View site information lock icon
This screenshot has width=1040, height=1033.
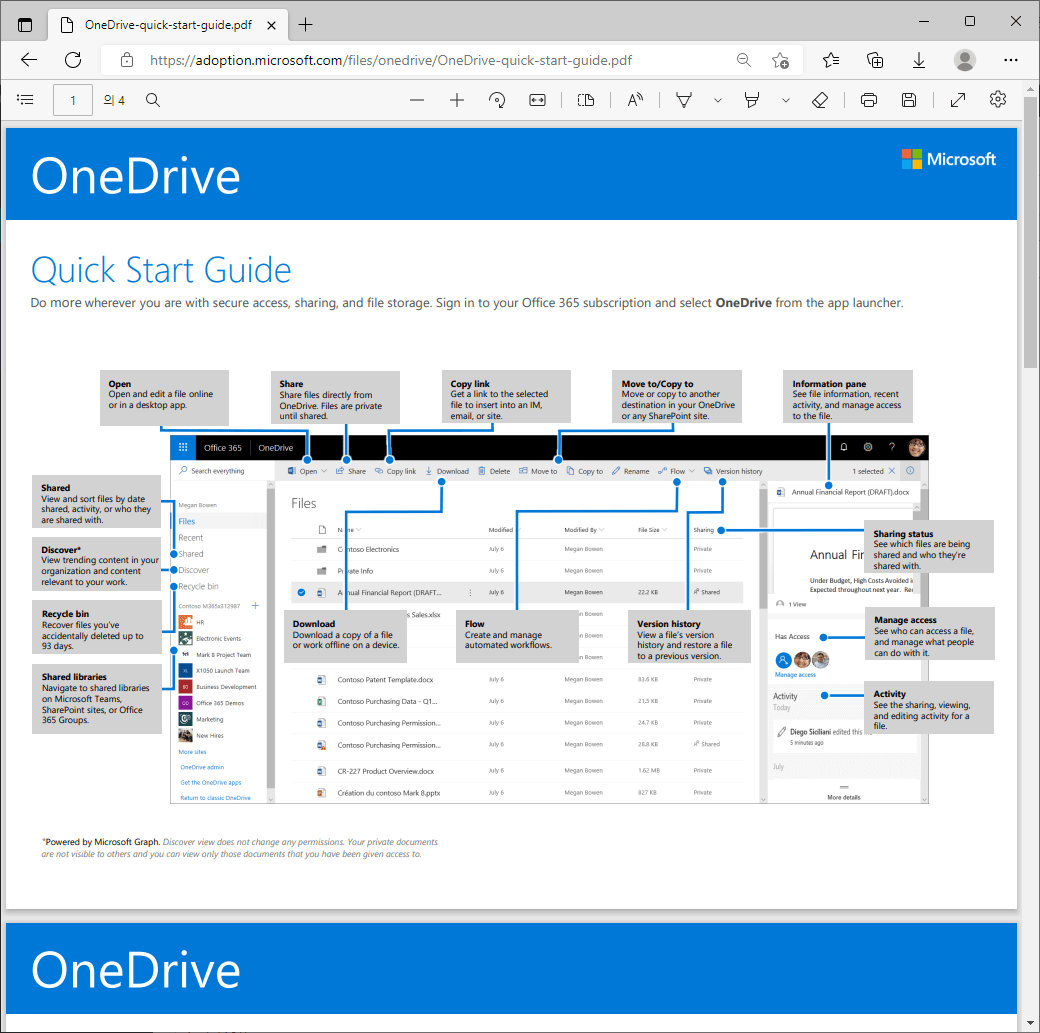(x=127, y=60)
